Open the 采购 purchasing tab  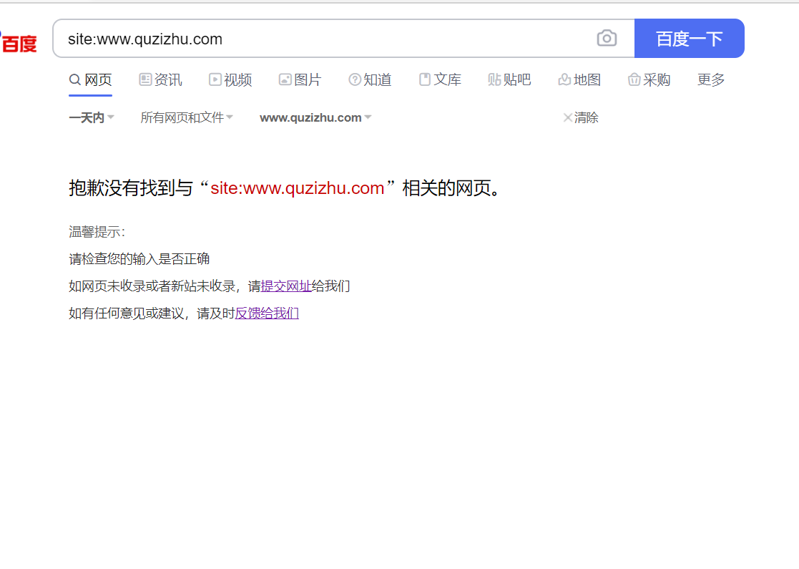pyautogui.click(x=649, y=80)
